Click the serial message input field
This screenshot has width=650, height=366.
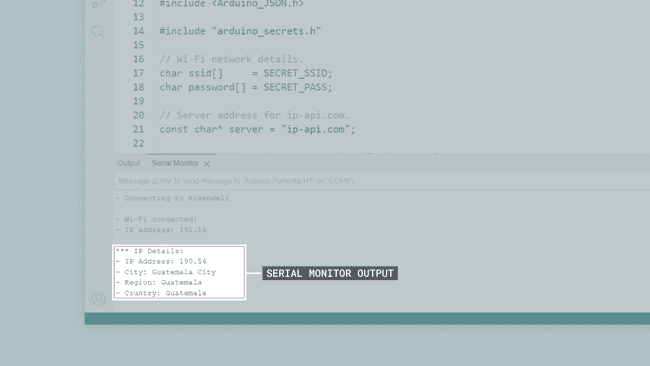[x=382, y=181]
